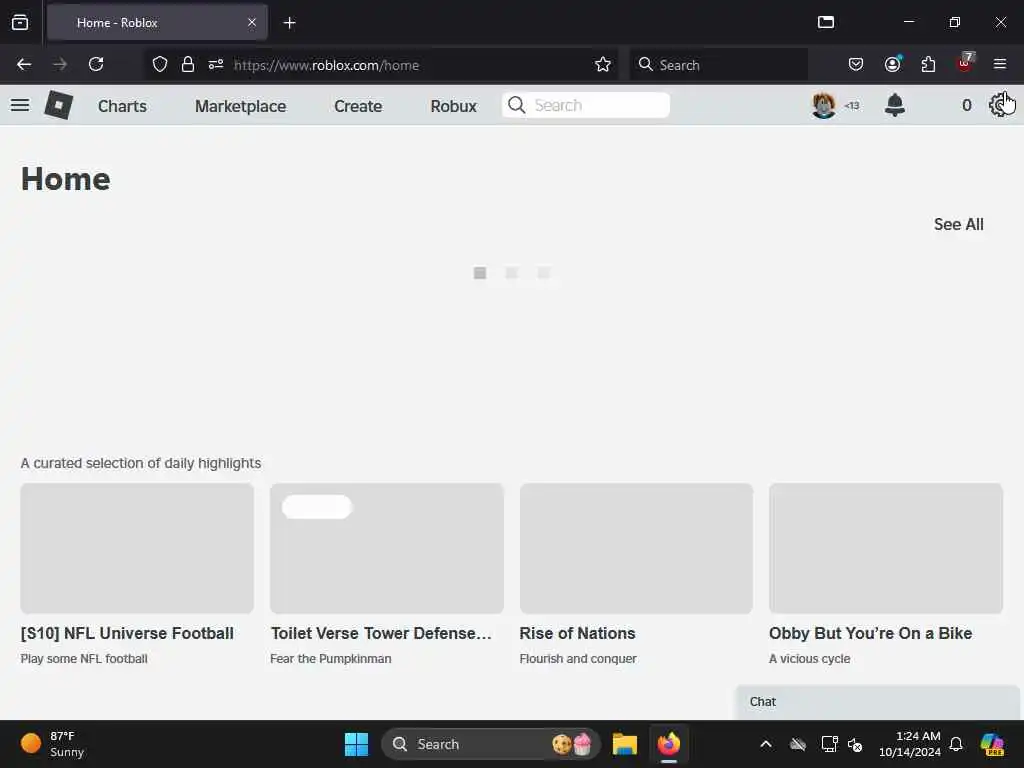The image size is (1024, 768).
Task: Click the URL address bar text
Action: (x=327, y=65)
